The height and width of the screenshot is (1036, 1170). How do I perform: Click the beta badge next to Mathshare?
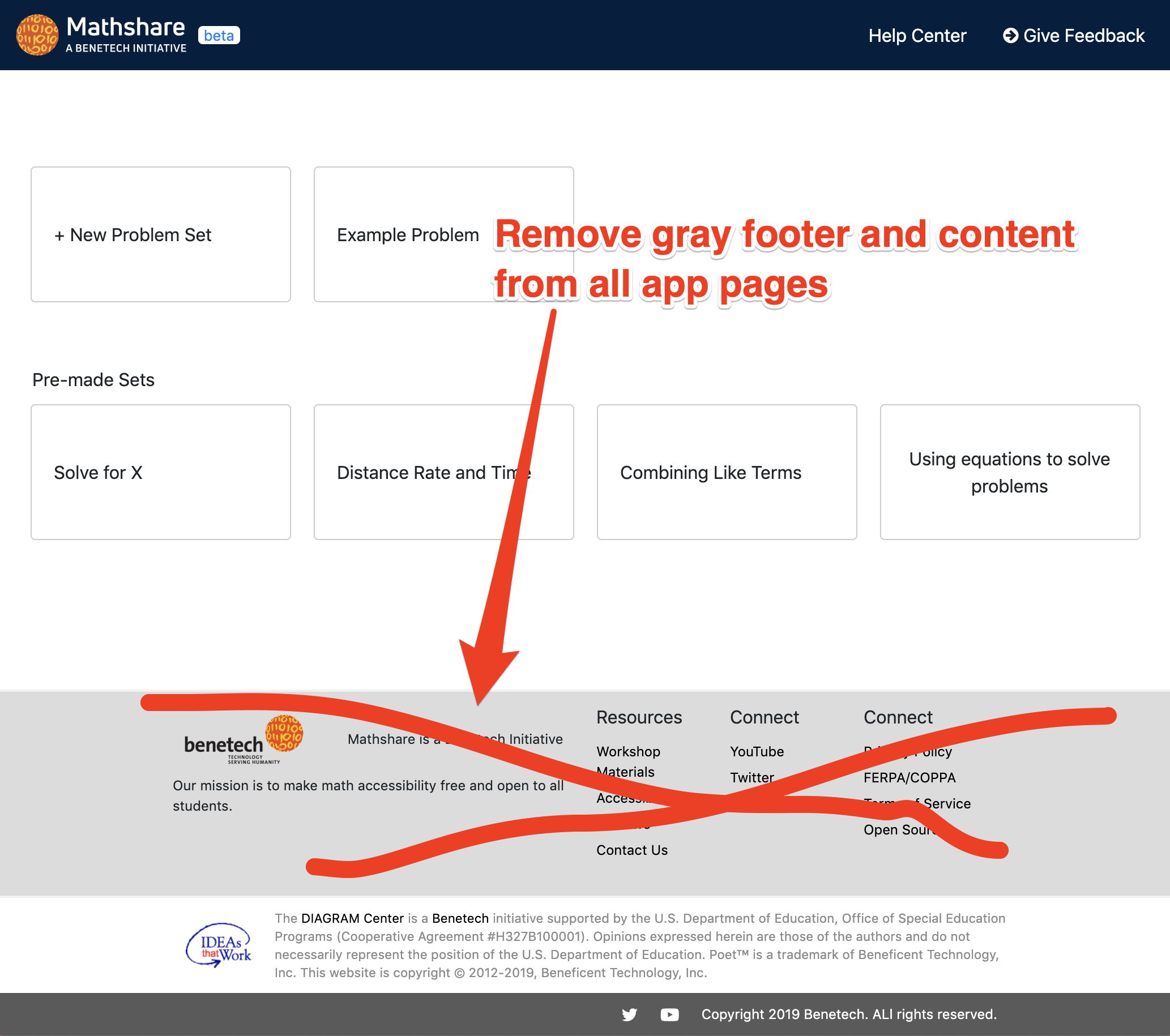(x=219, y=35)
